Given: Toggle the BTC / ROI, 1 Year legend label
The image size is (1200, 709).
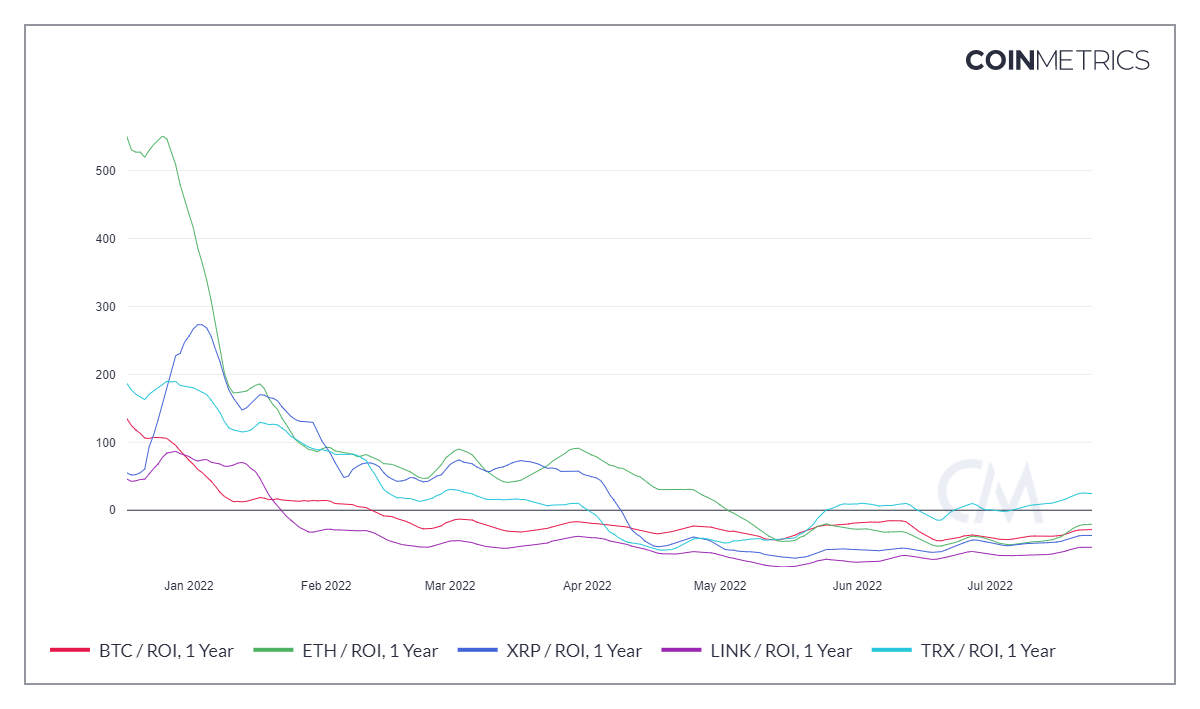Looking at the screenshot, I should 166,651.
